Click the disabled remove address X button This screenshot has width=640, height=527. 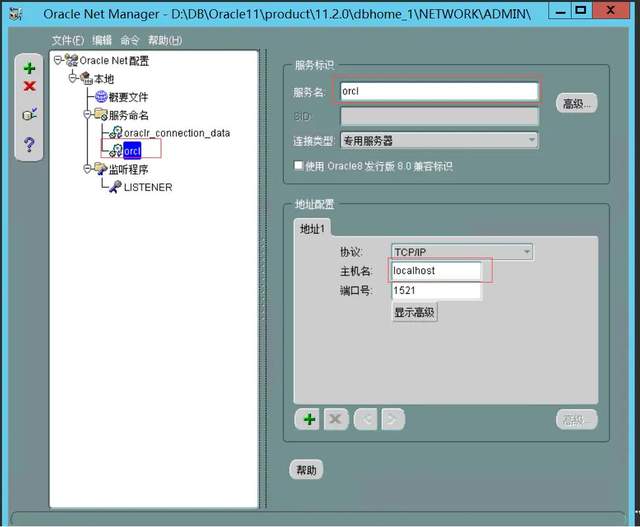[336, 419]
